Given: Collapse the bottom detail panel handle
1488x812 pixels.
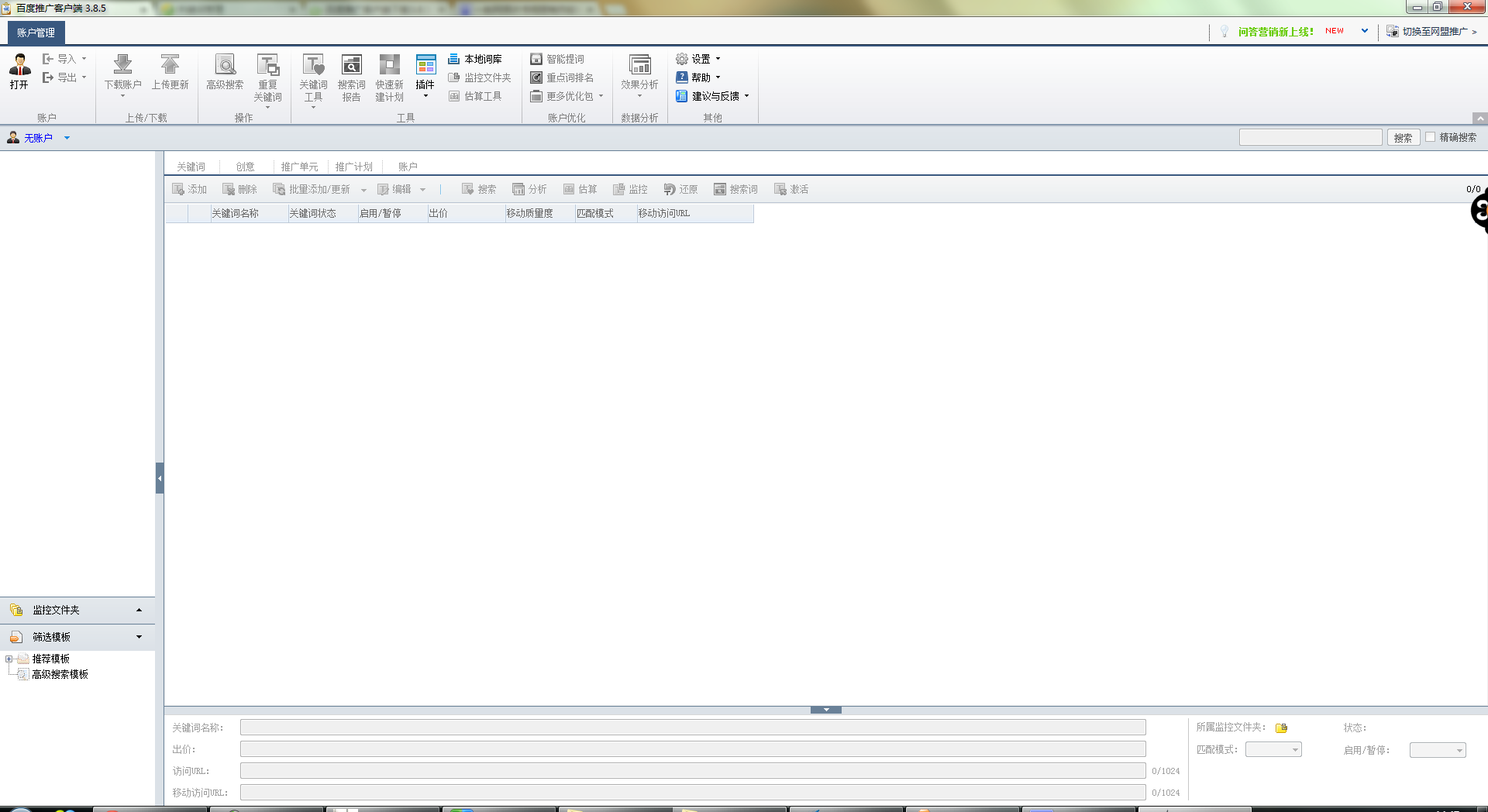Looking at the screenshot, I should point(826,710).
